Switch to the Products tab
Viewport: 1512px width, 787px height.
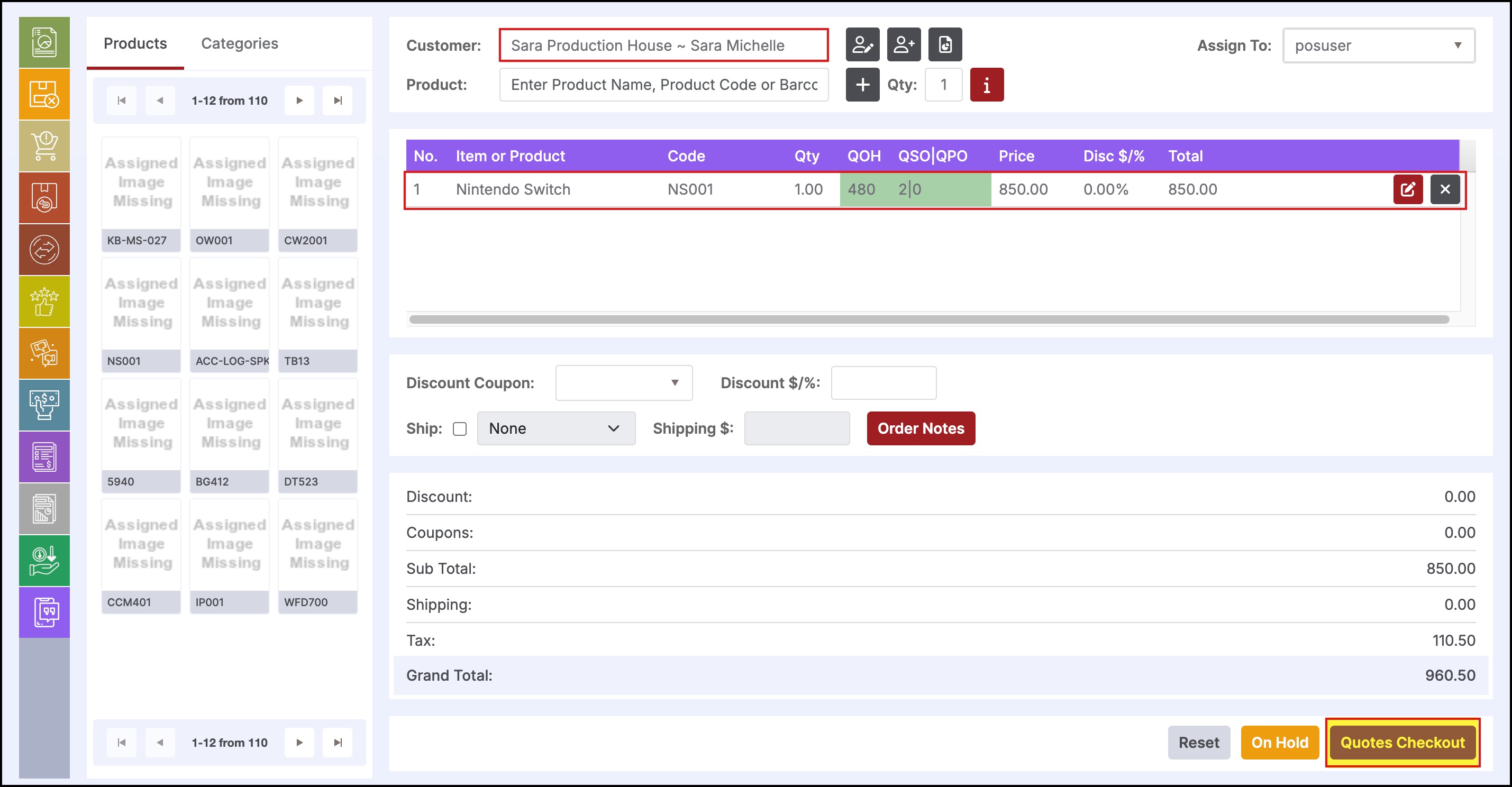click(135, 43)
